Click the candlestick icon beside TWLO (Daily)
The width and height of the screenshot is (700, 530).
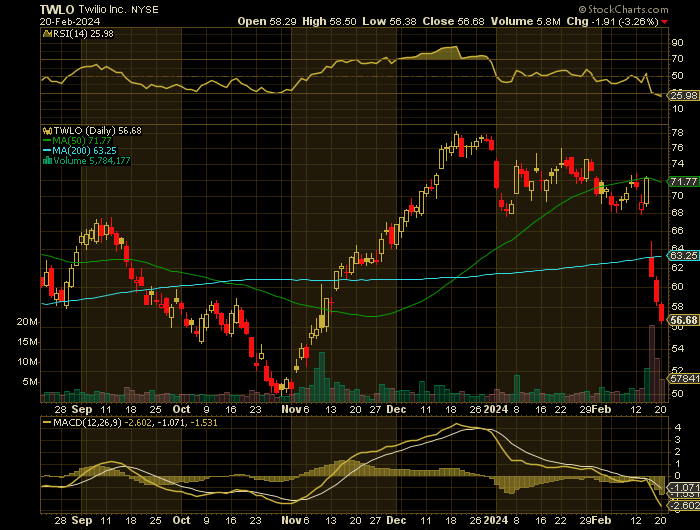coord(47,131)
